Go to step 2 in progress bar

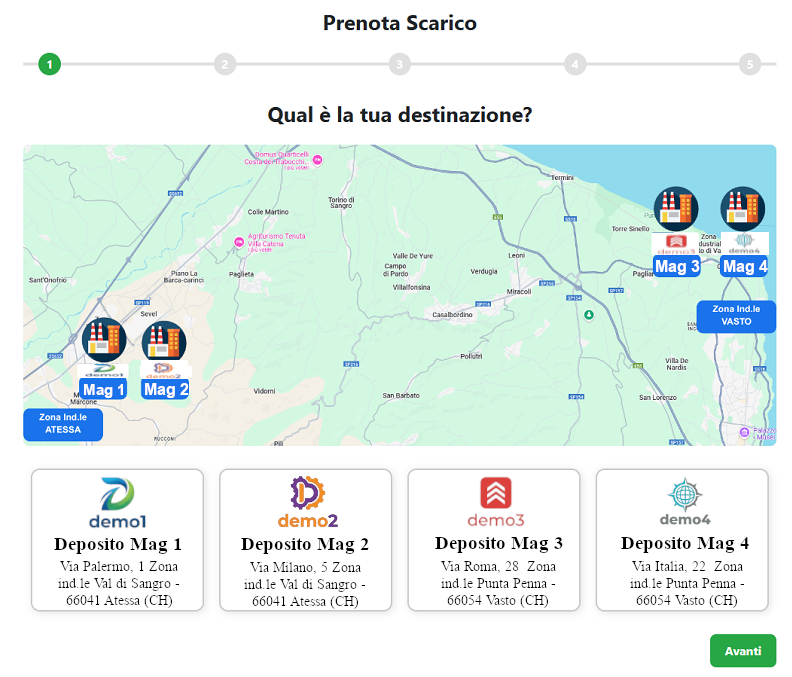click(x=225, y=64)
